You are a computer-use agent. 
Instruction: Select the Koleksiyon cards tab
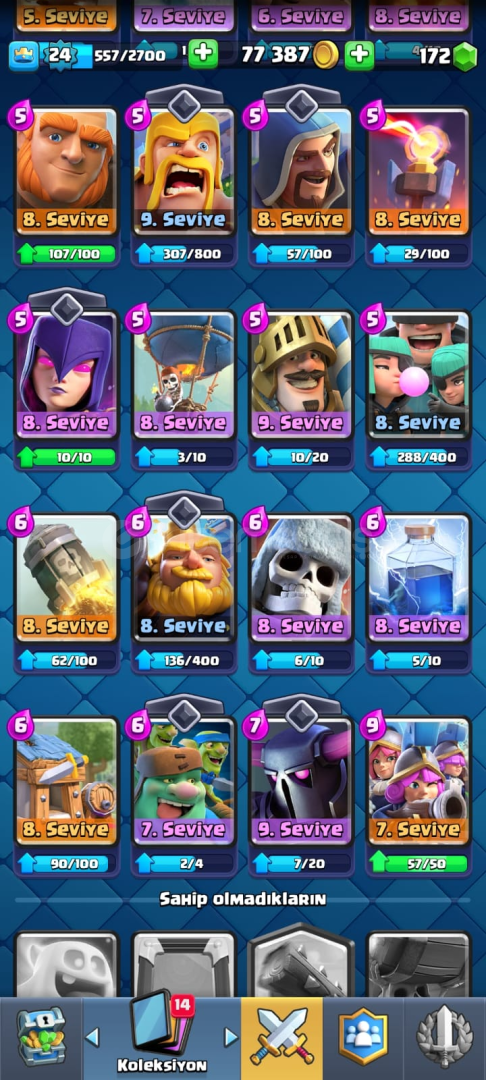pos(161,1033)
